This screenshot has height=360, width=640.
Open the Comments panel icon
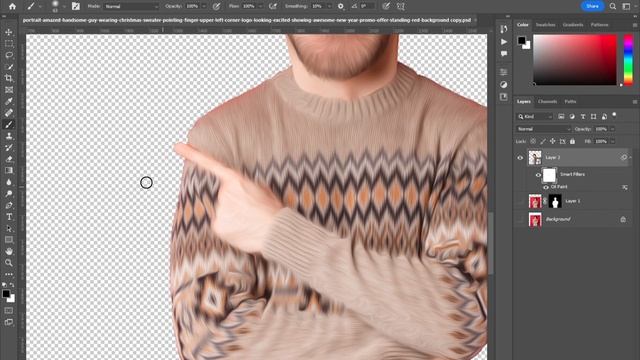coord(504,54)
